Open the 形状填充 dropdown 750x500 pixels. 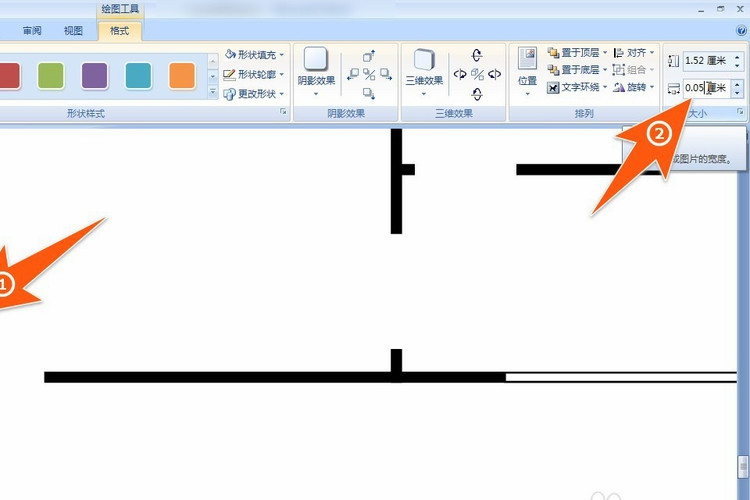(254, 55)
